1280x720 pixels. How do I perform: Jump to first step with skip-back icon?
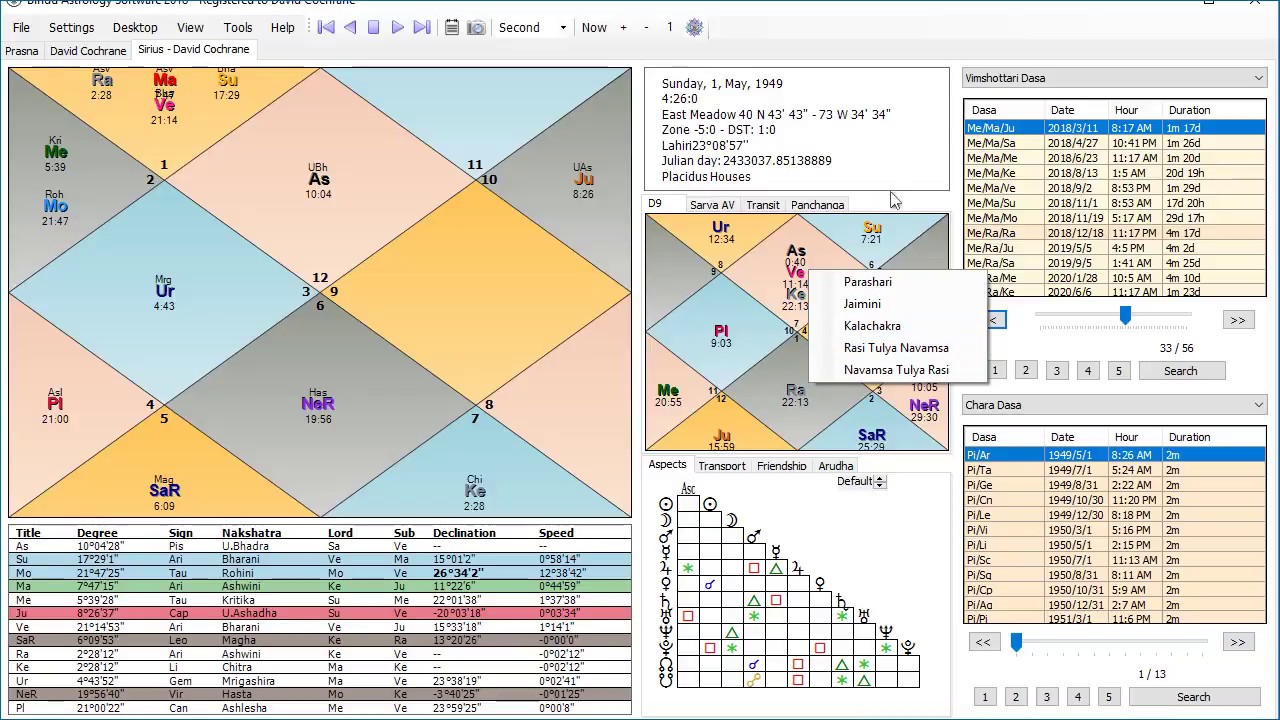pos(326,27)
